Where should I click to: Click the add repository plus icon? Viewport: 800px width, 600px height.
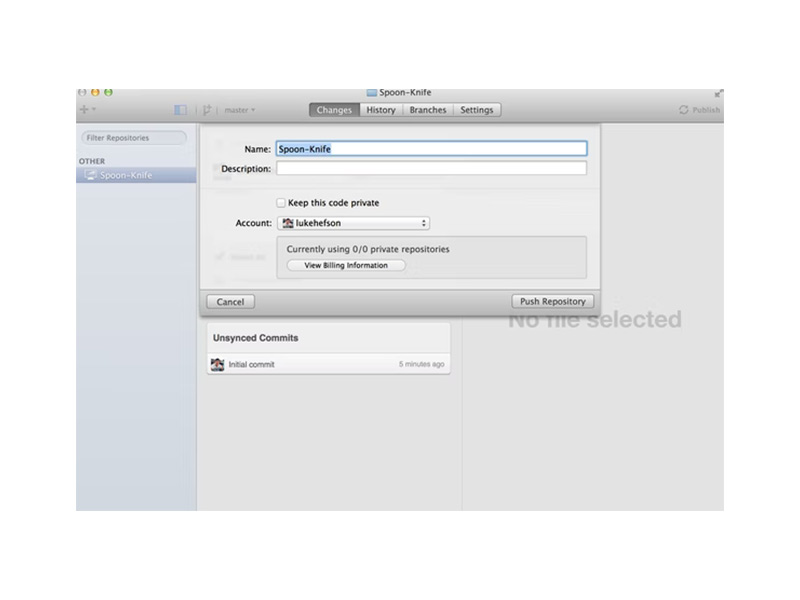(85, 109)
